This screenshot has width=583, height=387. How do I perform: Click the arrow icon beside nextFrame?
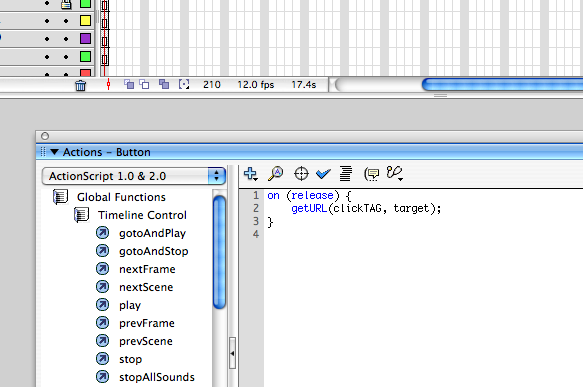click(x=103, y=269)
